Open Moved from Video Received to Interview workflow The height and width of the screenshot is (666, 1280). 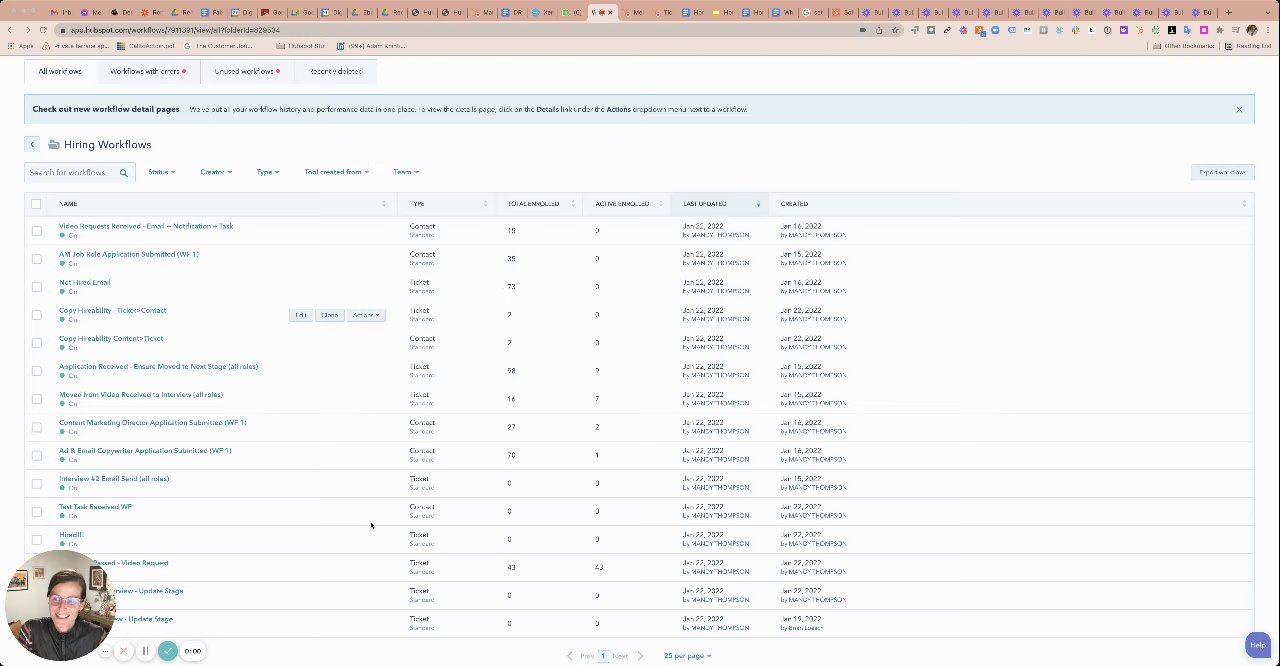[141, 394]
